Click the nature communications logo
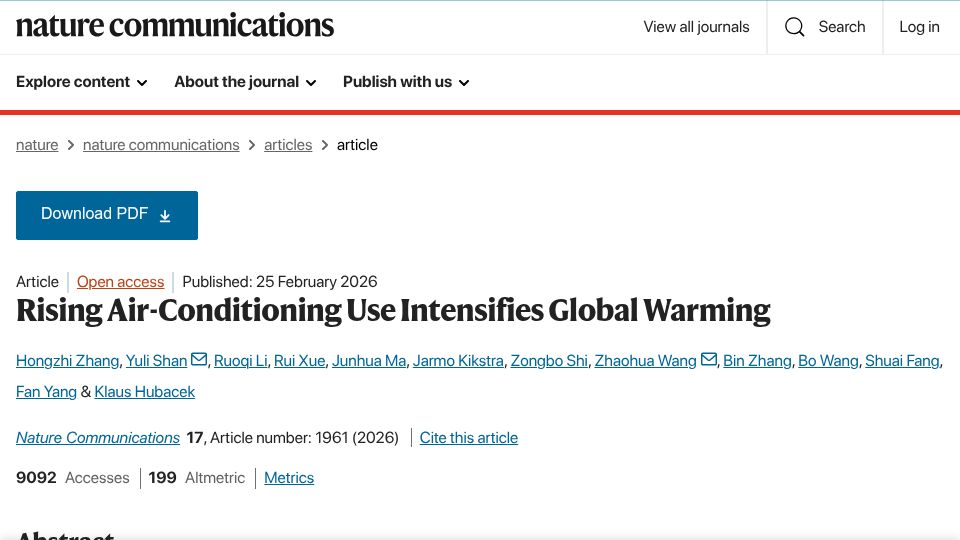This screenshot has height=540, width=960. point(175,26)
